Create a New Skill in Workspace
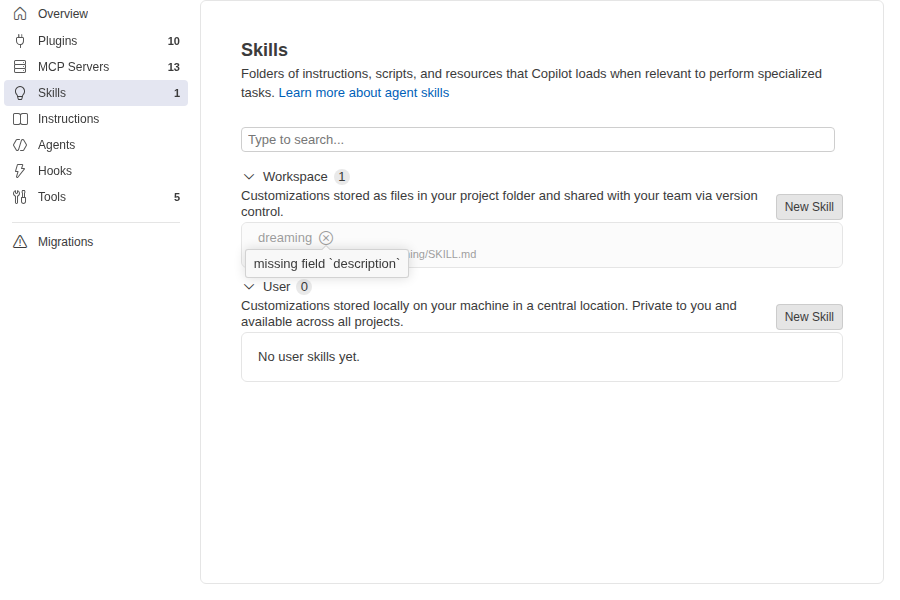 (x=809, y=207)
